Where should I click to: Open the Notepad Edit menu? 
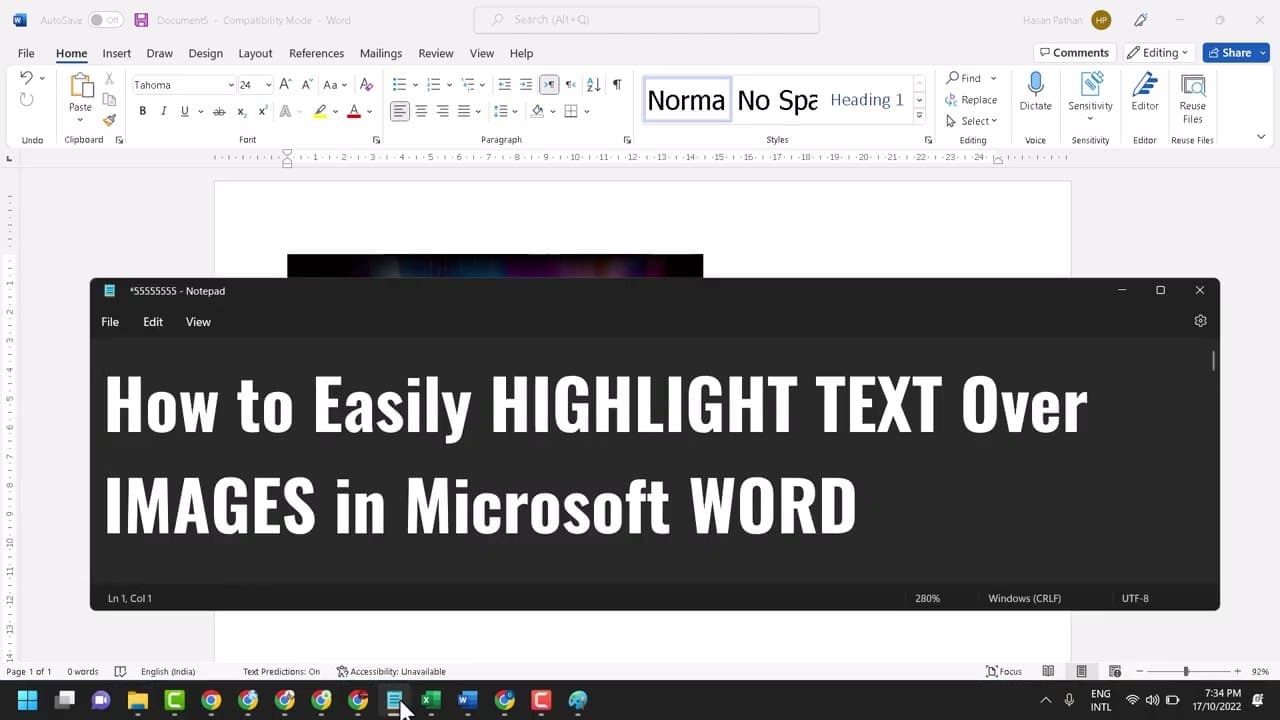153,322
